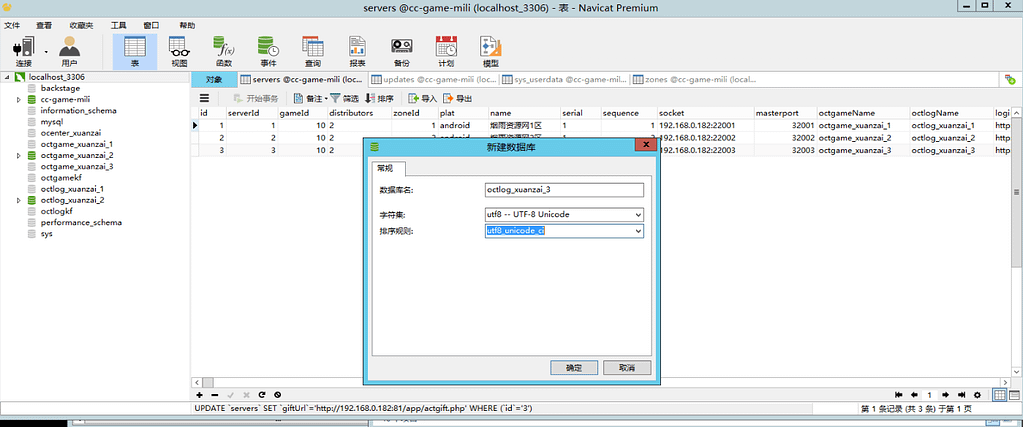Image resolution: width=1023 pixels, height=427 pixels.
Task: Open the 查询 (Query) toolbar icon
Action: (x=313, y=52)
